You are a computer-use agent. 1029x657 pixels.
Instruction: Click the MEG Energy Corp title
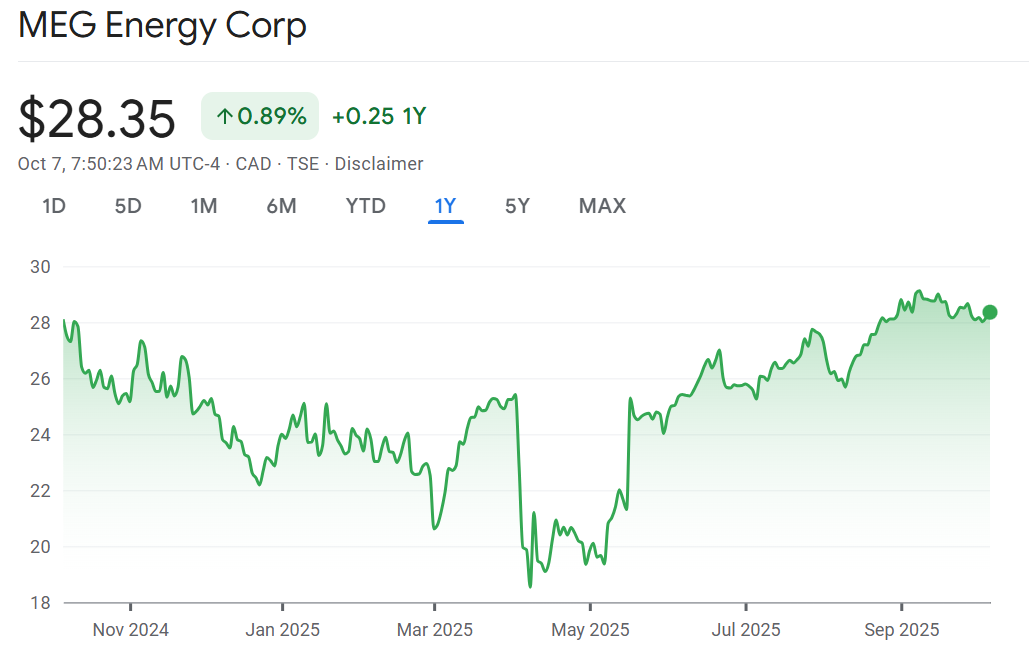[x=162, y=27]
